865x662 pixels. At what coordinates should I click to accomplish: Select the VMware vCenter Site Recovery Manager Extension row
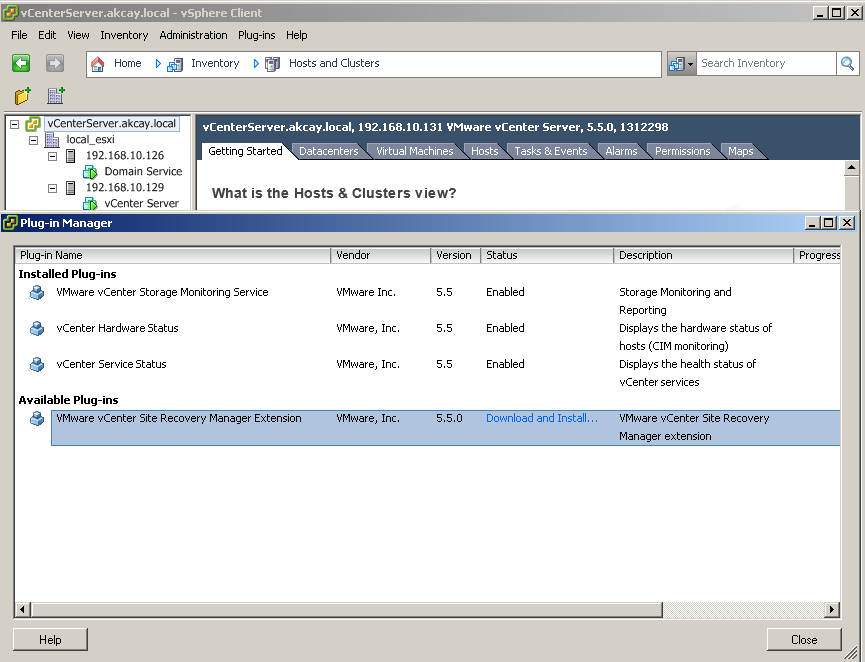(x=446, y=428)
